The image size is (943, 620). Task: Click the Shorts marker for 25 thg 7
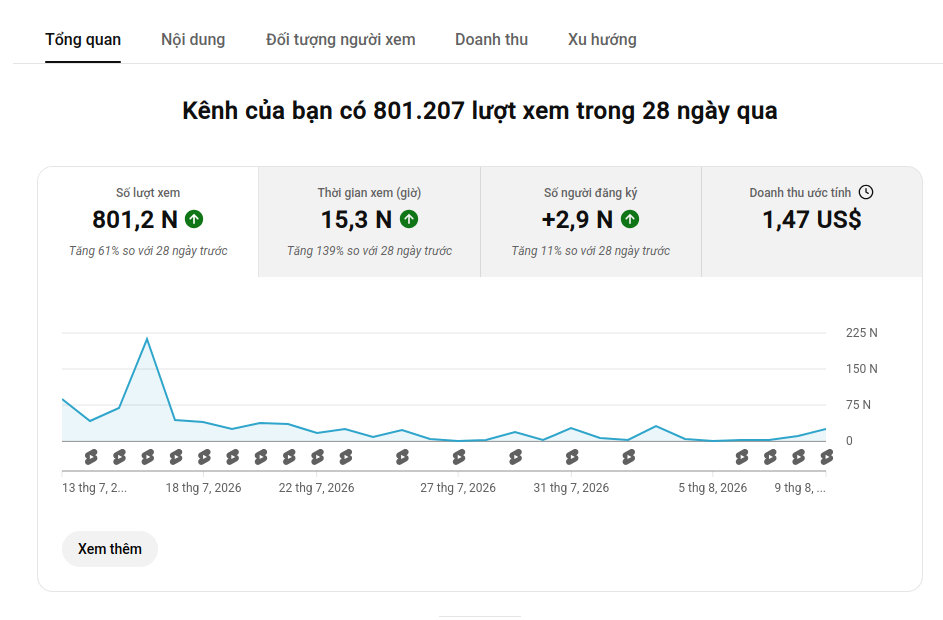(402, 458)
